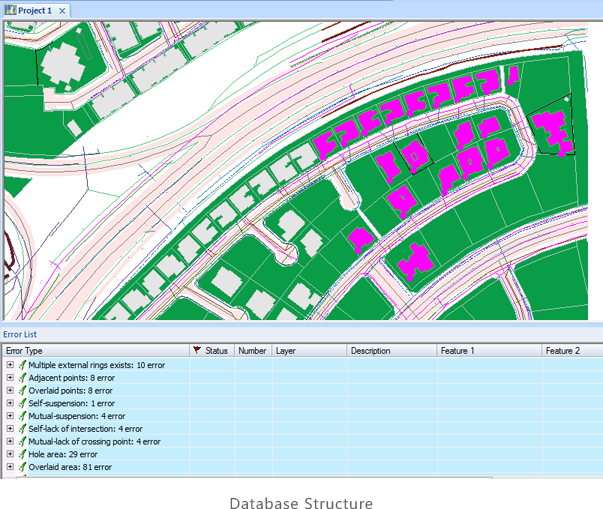Click the checkmark icon for Hole area
This screenshot has height=509, width=603.
pyautogui.click(x=21, y=454)
